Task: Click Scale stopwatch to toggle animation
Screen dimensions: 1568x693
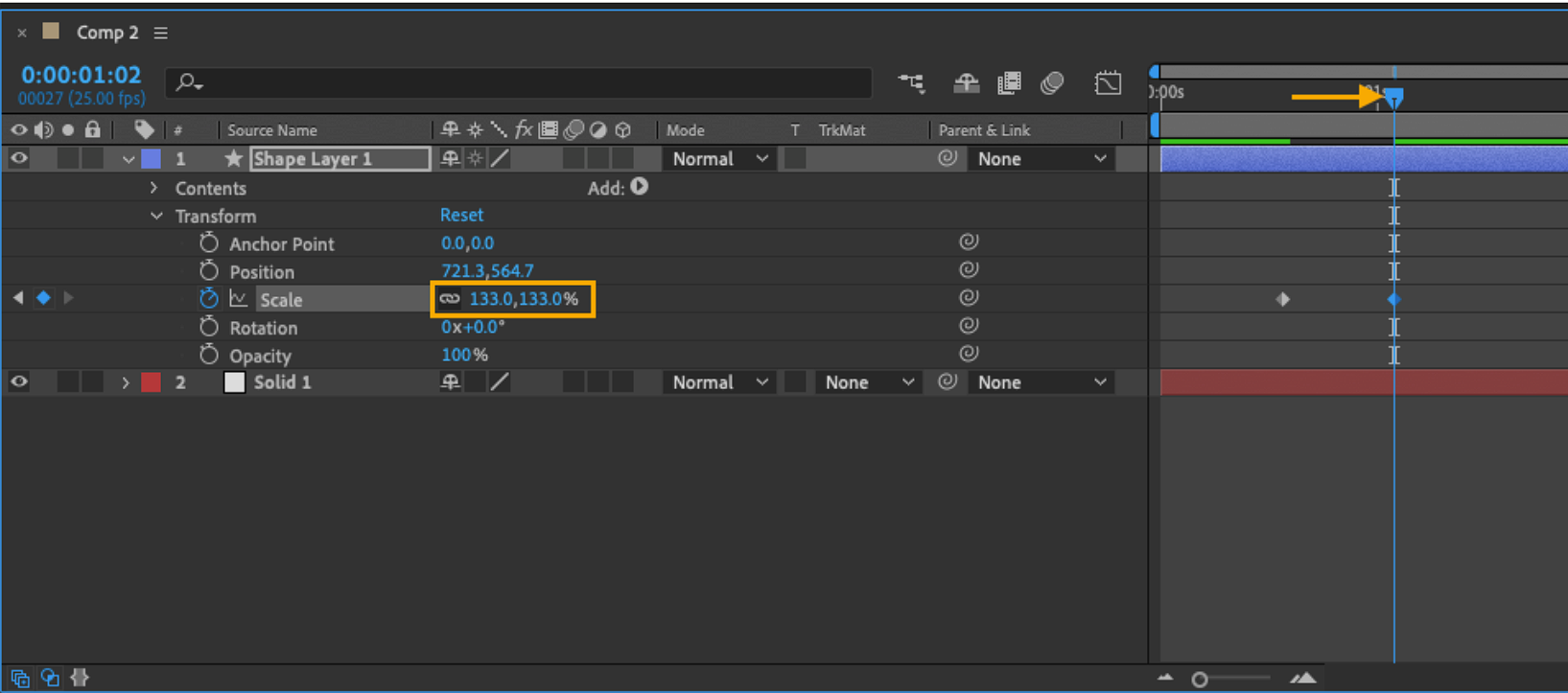Action: tap(209, 299)
